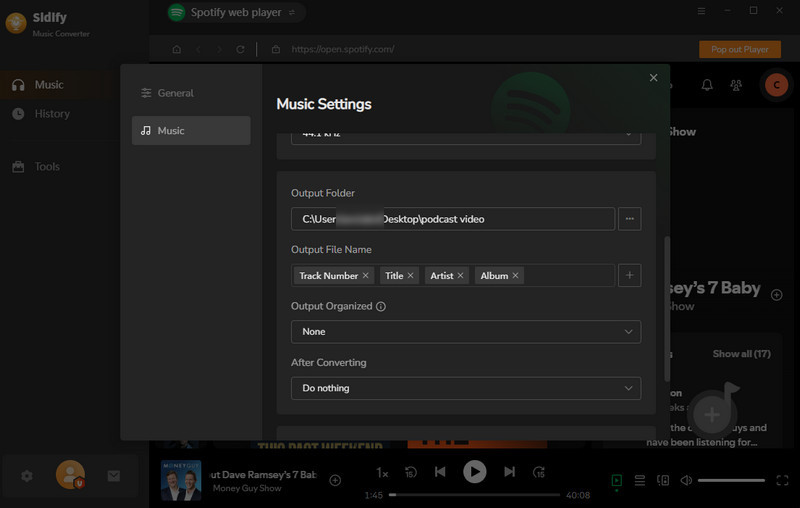
Task: Mute the player volume
Action: [x=686, y=480]
